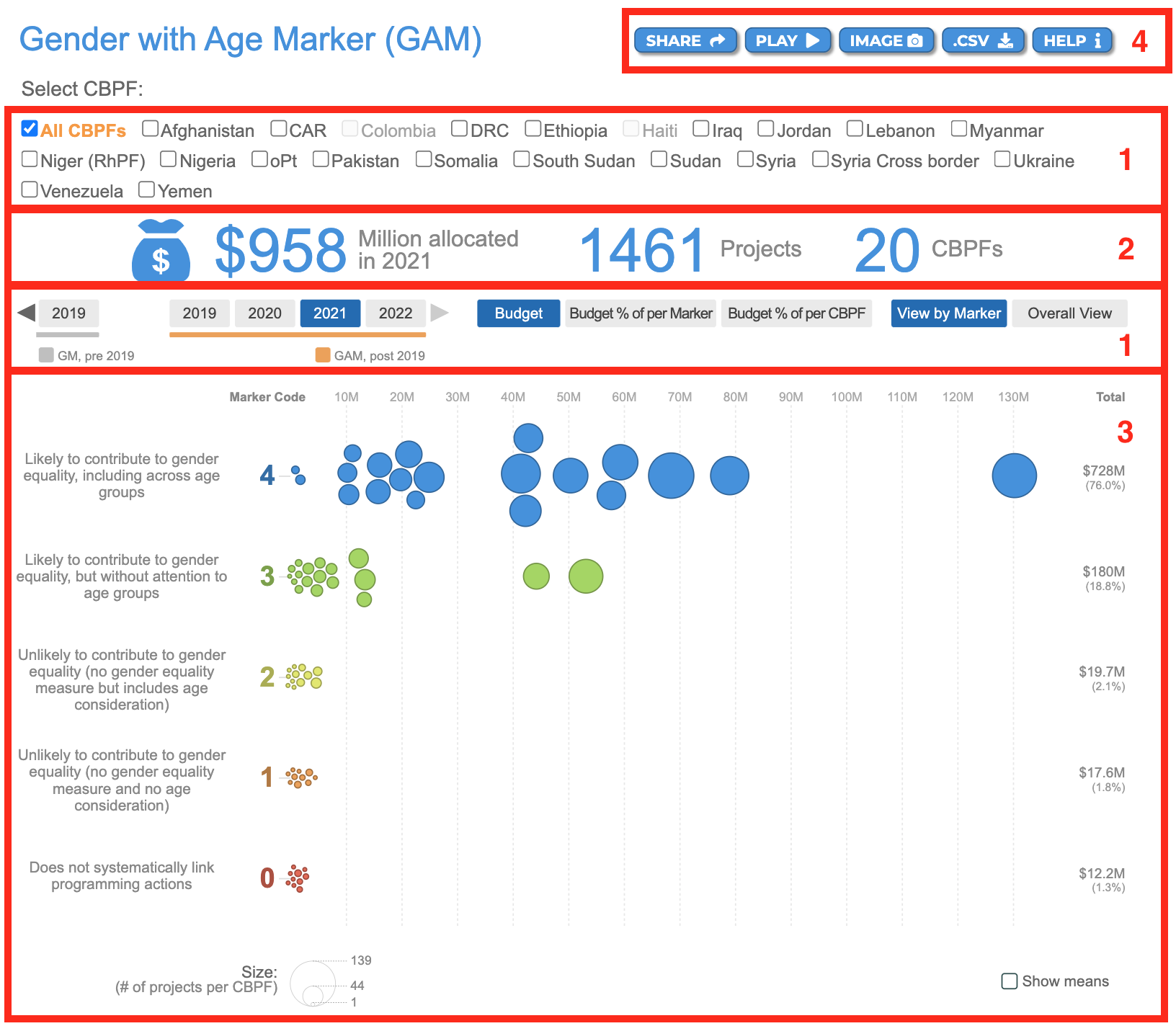Select View by Marker mode
Image resolution: width=1176 pixels, height=1026 pixels.
pyautogui.click(x=949, y=313)
